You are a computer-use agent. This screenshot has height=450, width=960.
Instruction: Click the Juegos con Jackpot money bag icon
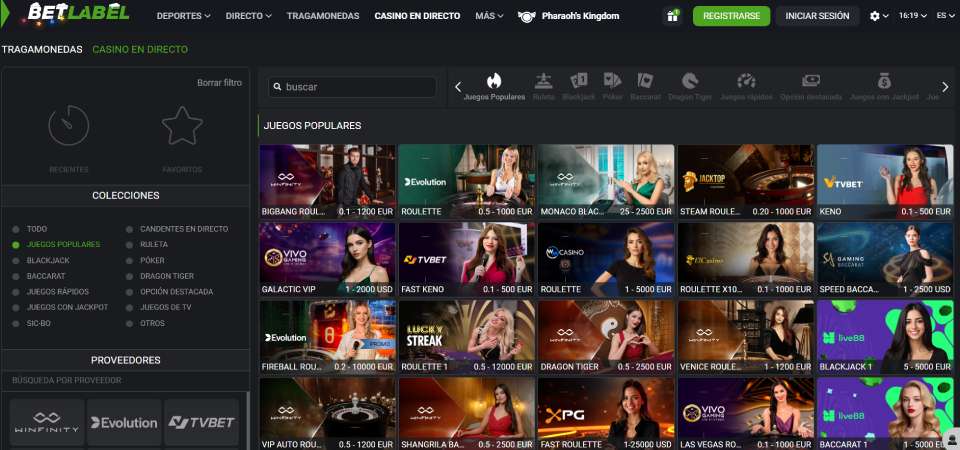pos(884,81)
